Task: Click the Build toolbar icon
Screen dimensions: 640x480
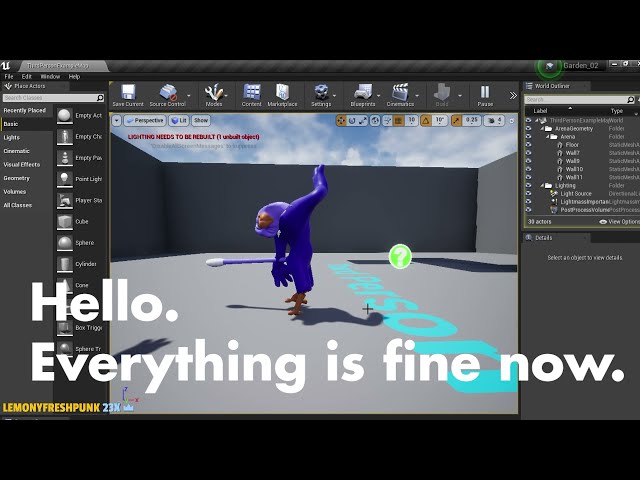Action: 442,92
